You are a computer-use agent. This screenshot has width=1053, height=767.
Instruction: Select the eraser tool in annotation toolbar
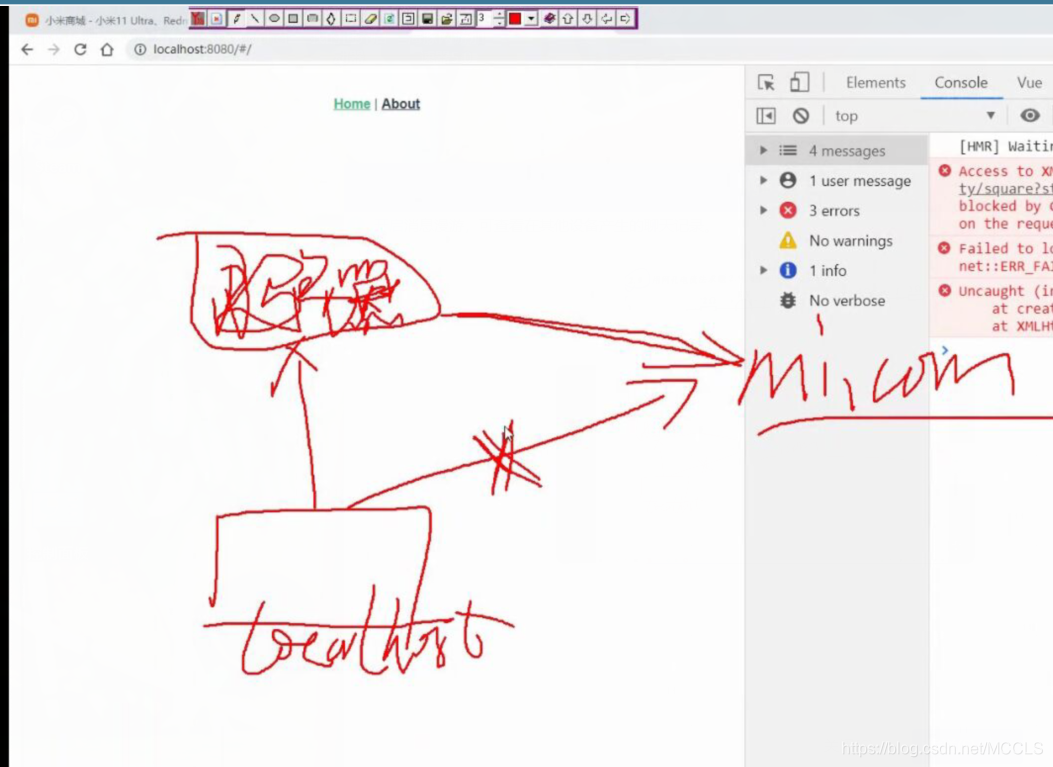pos(370,19)
